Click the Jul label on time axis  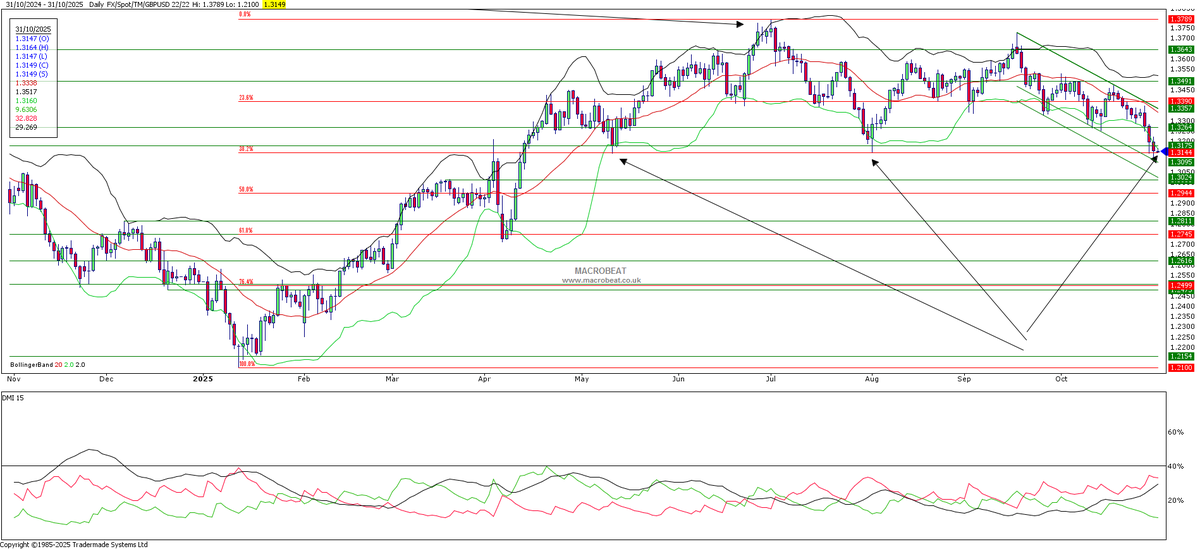pyautogui.click(x=771, y=380)
